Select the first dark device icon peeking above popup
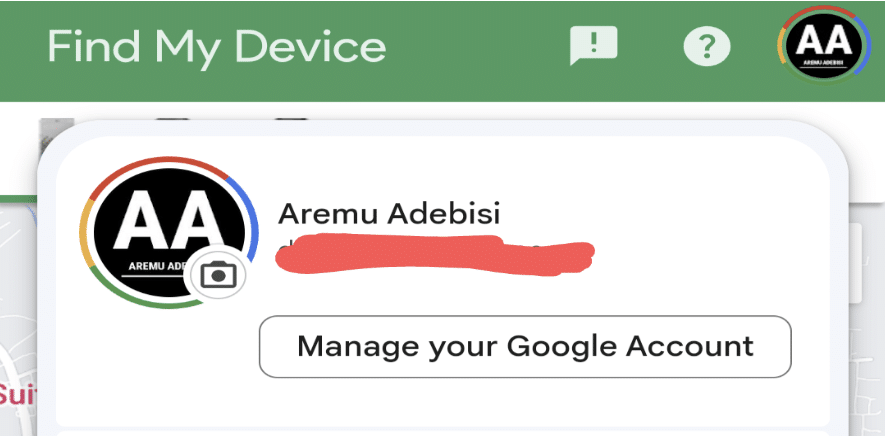Screen dimensions: 886x436 click(x=172, y=120)
